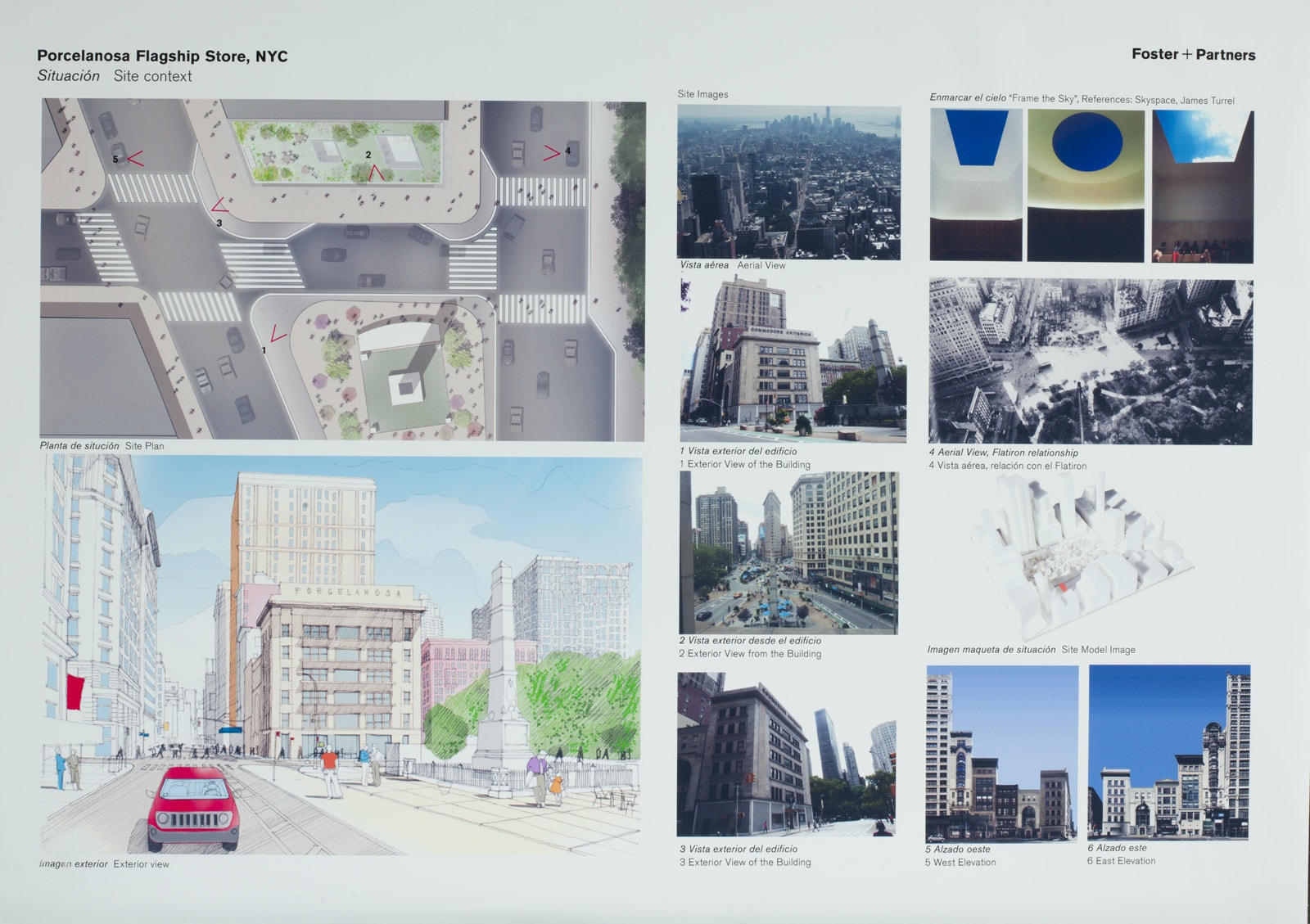Click the black-and-white Flatiron aerial photo

[x=1090, y=361]
